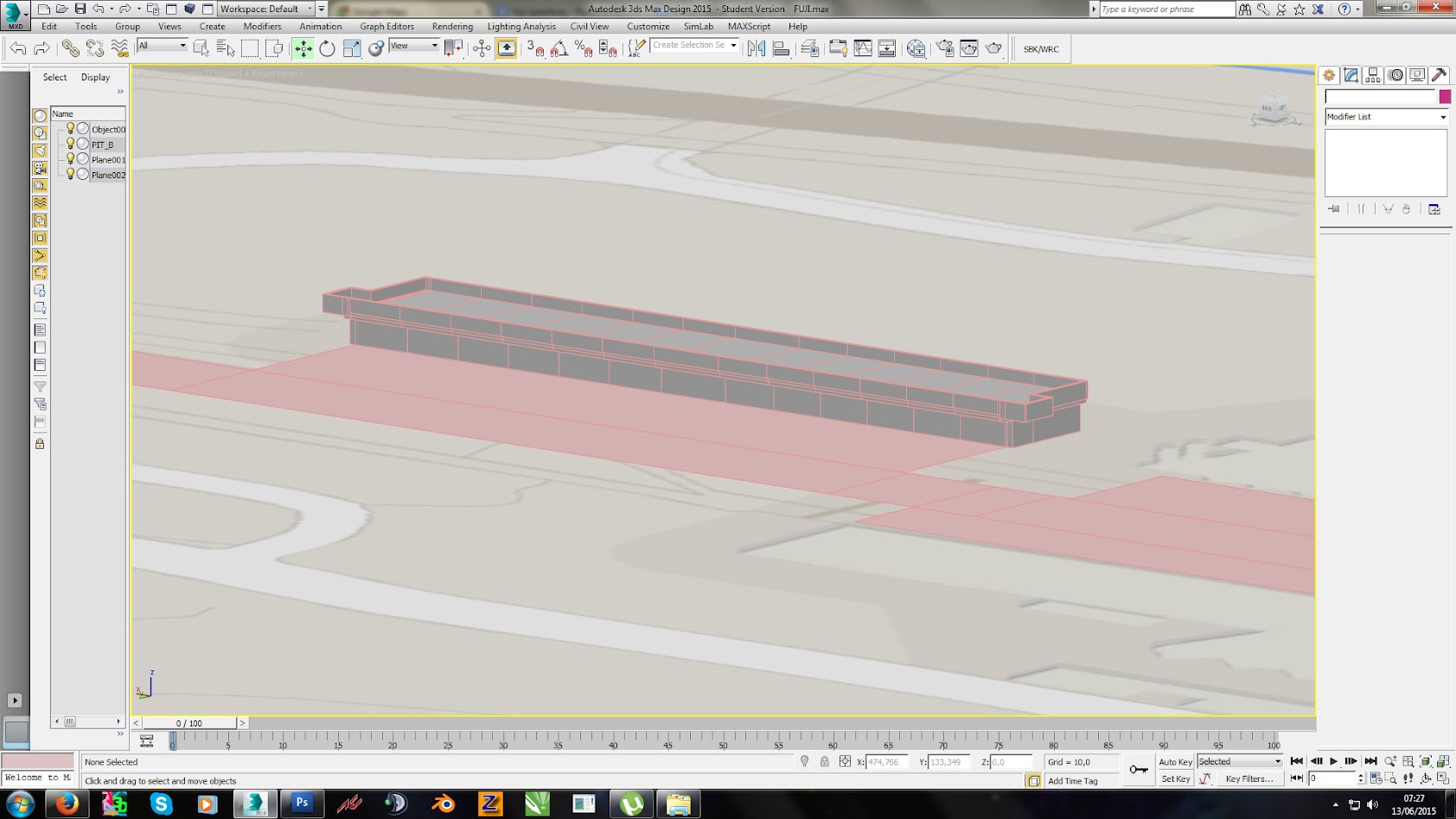Click the Auto Key button
The width and height of the screenshot is (1456, 819).
tap(1175, 762)
